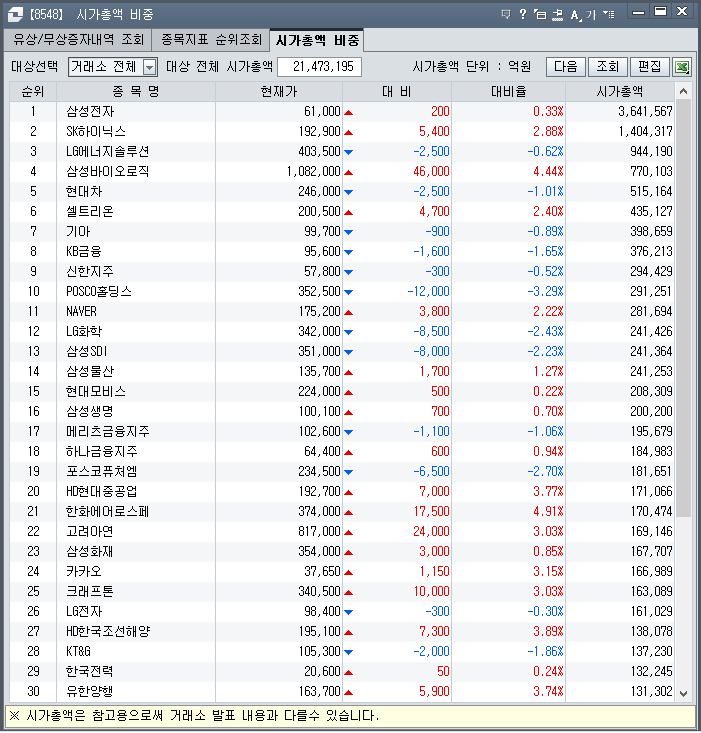This screenshot has width=701, height=733.
Task: Select 크래프톤 in the list
Action: click(x=90, y=591)
